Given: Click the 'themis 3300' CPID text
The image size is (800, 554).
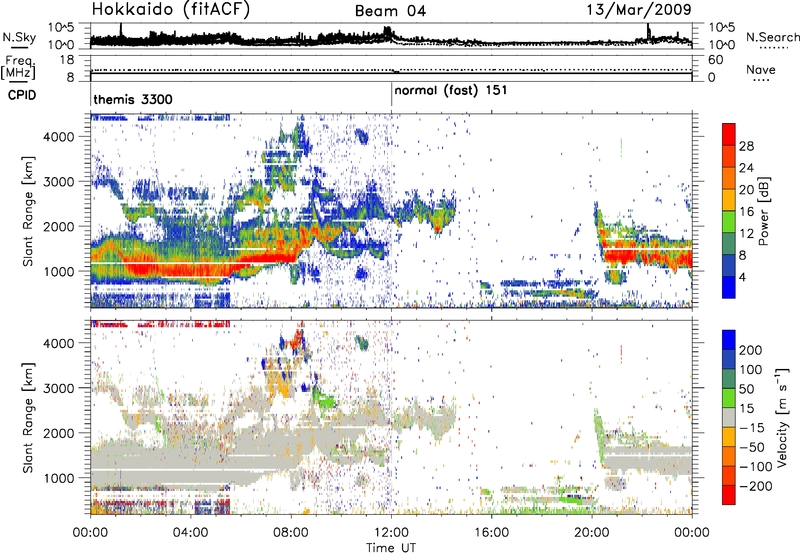Looking at the screenshot, I should pos(133,99).
